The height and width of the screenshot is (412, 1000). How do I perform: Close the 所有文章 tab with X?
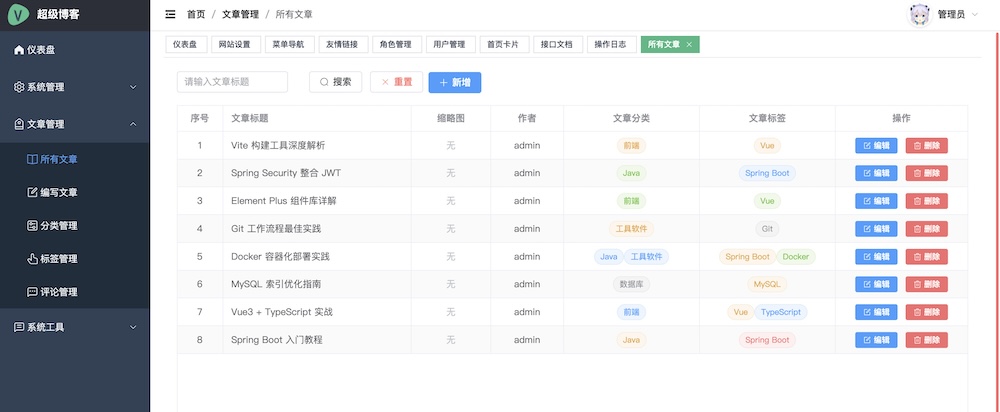pyautogui.click(x=689, y=45)
